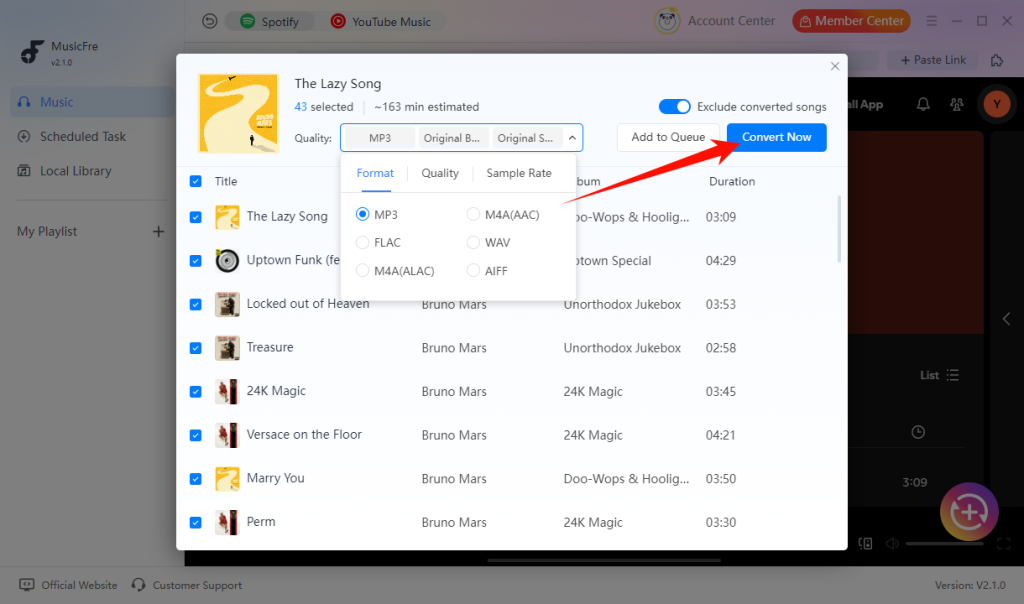Mute the volume with speaker icon
This screenshot has width=1024, height=604.
pyautogui.click(x=892, y=543)
